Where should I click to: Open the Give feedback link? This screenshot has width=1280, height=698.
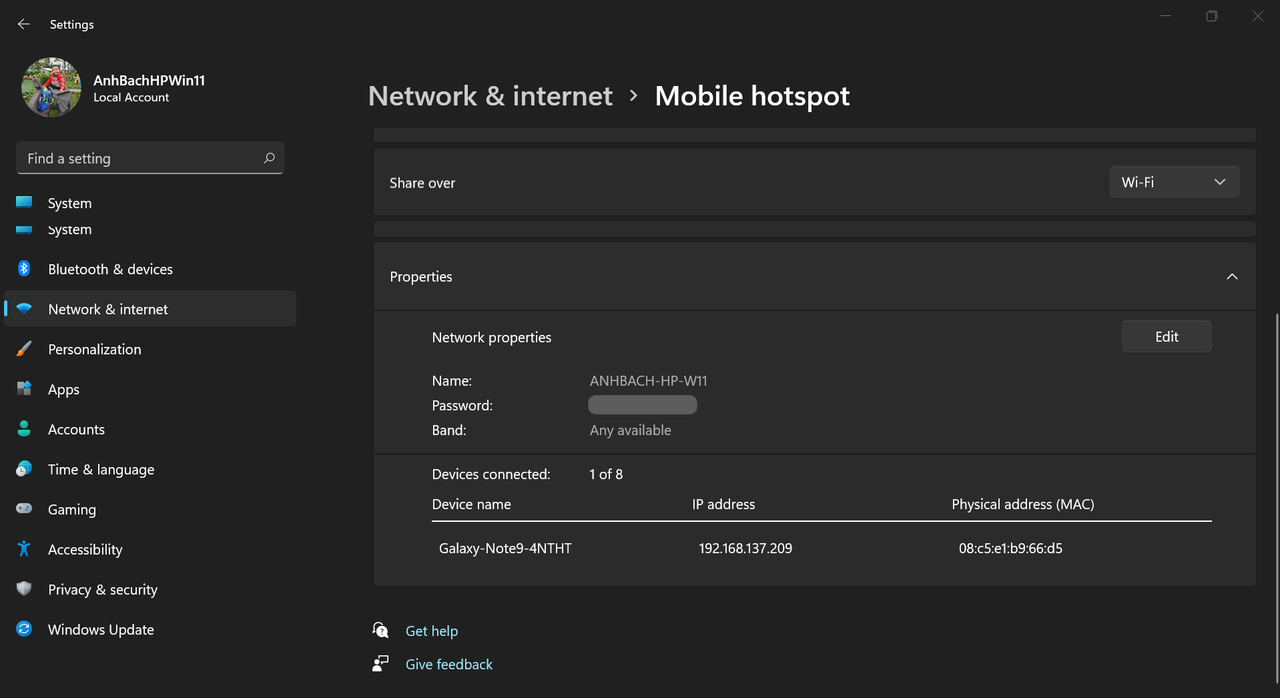point(449,664)
